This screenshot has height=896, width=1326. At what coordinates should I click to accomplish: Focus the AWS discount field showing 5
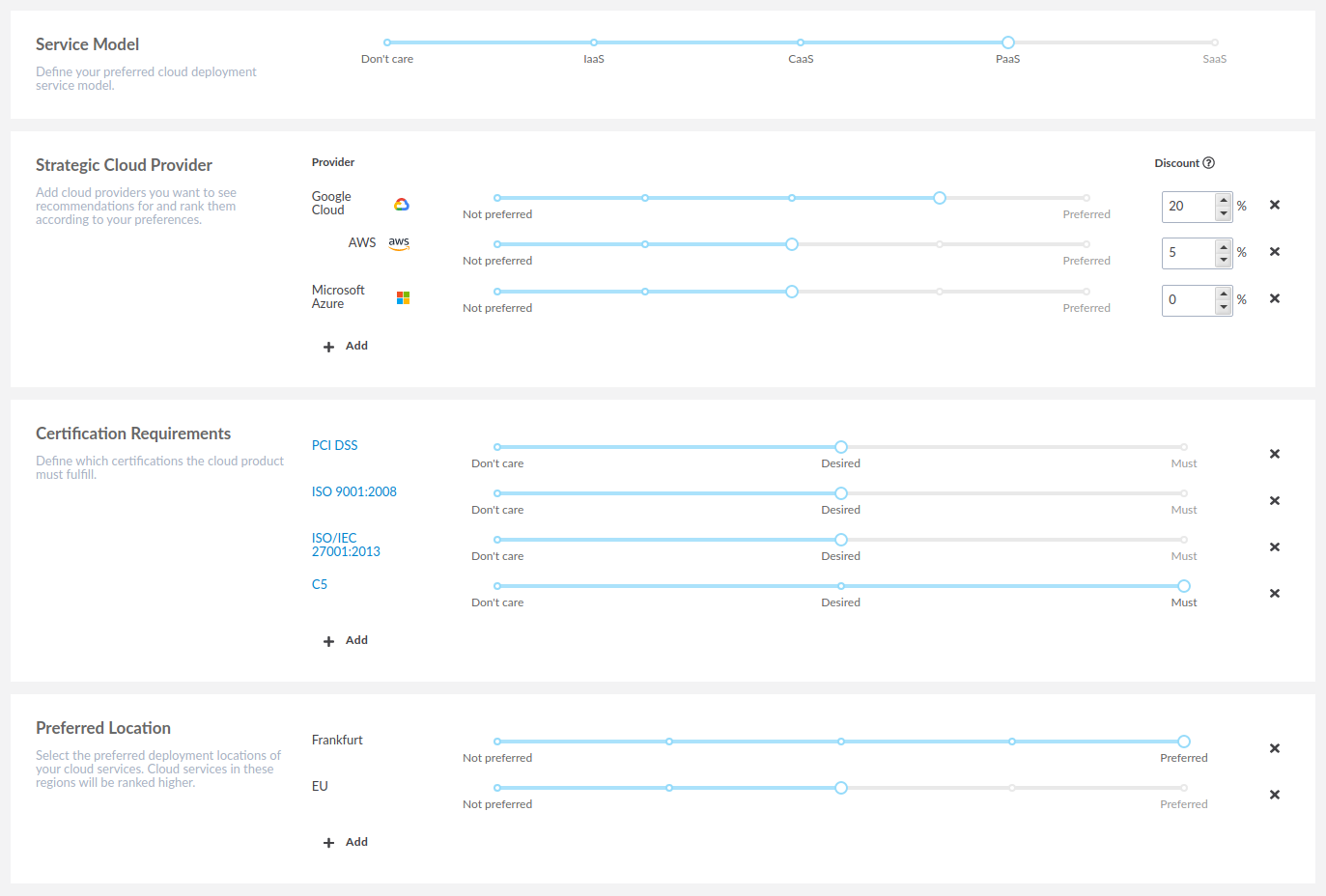click(x=1190, y=253)
